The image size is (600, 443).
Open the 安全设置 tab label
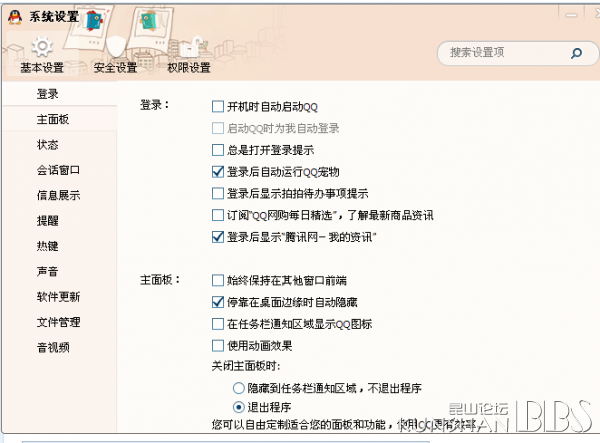click(x=115, y=68)
